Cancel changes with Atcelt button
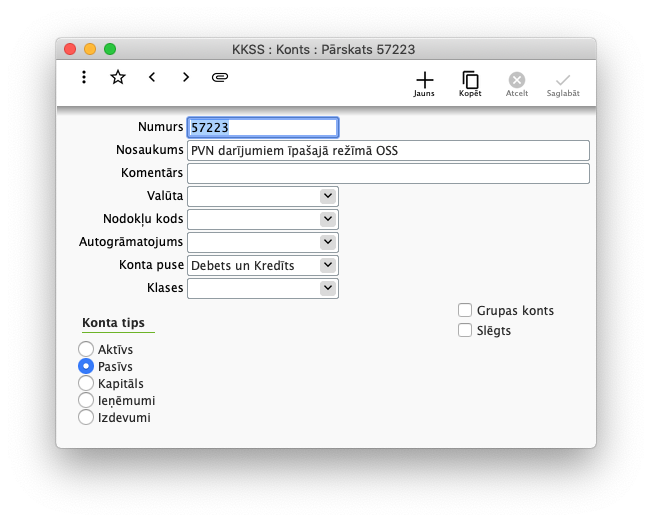Screen dimensions: 652x522 point(517,84)
